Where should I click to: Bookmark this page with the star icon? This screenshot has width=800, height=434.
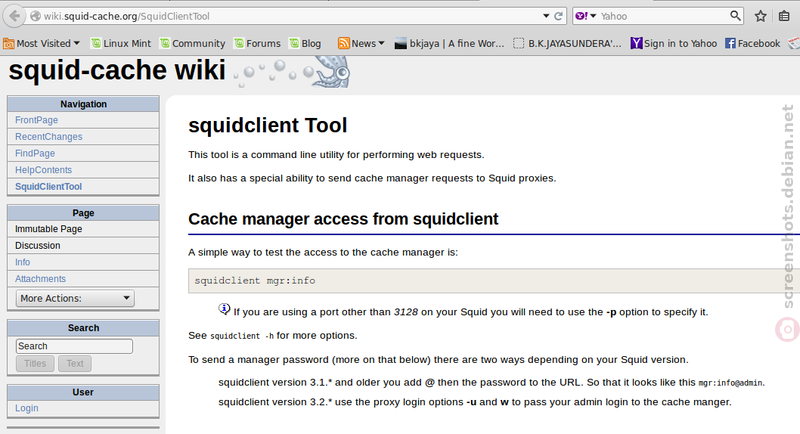pyautogui.click(x=760, y=16)
